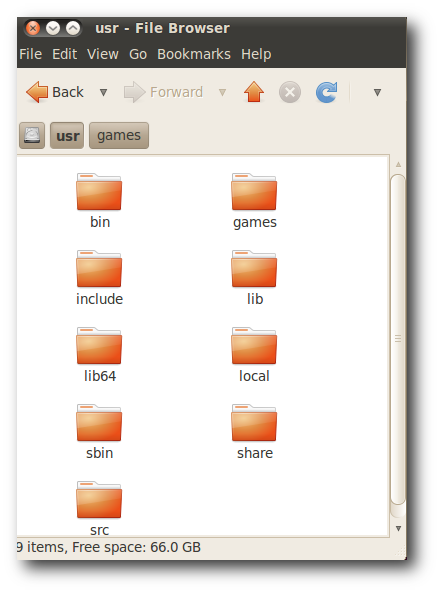Open the File menu
The image size is (440, 593).
(x=30, y=54)
